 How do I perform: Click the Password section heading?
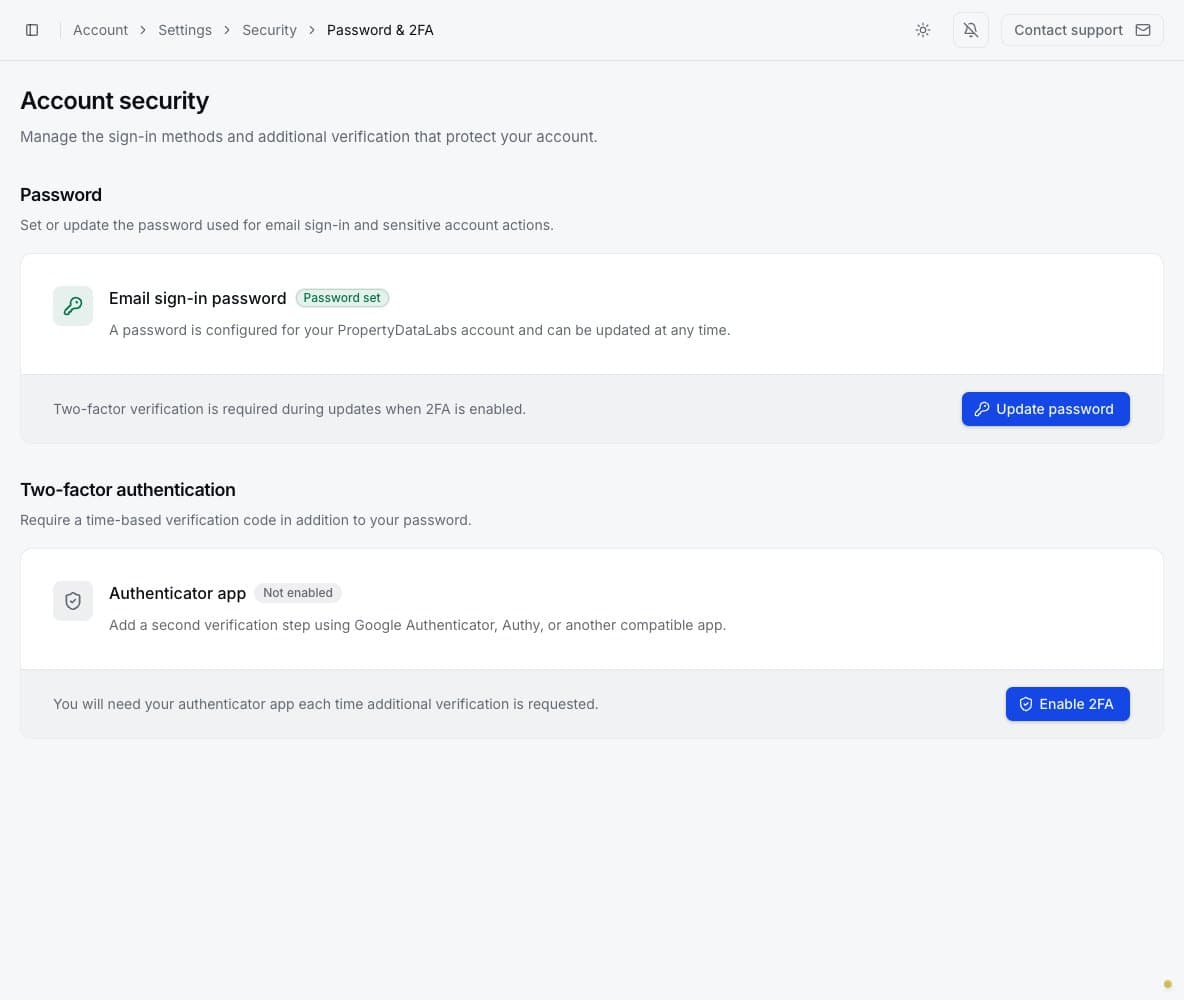click(61, 195)
